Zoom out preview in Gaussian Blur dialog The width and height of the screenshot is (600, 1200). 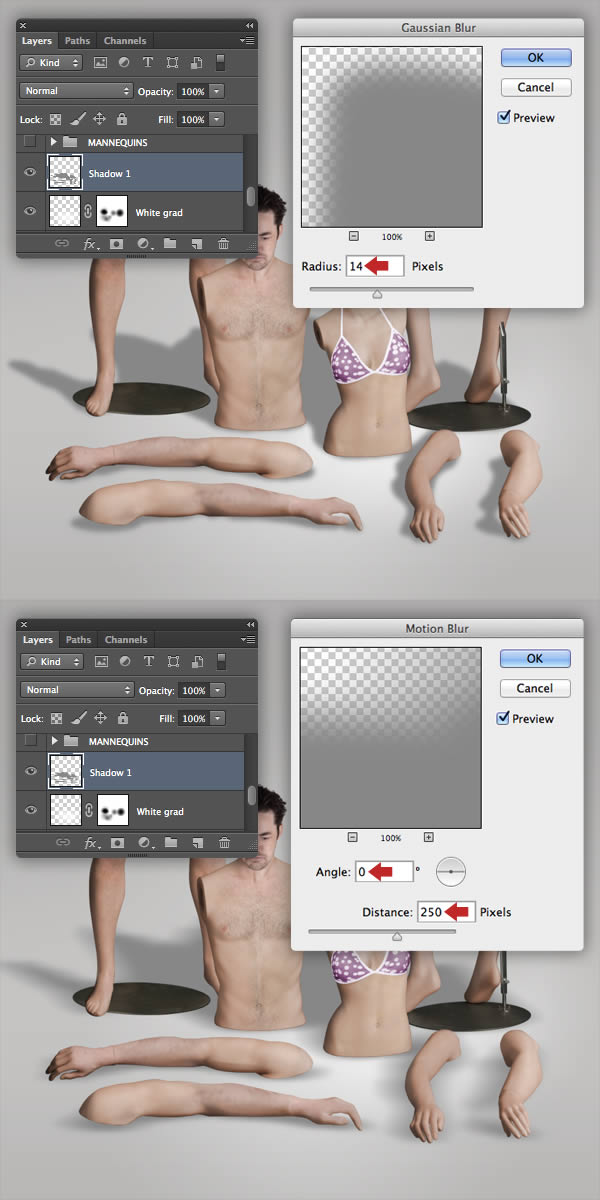click(x=354, y=237)
